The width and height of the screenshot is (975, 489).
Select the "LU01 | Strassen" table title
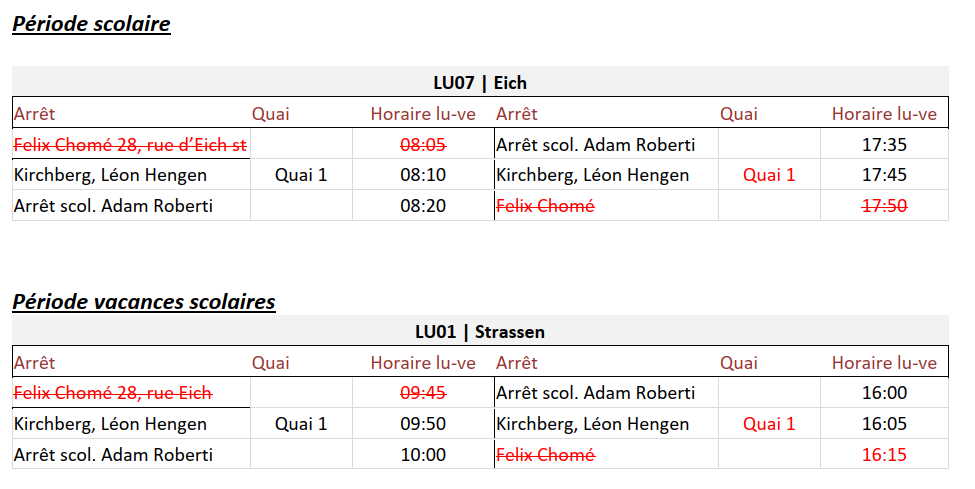click(480, 331)
